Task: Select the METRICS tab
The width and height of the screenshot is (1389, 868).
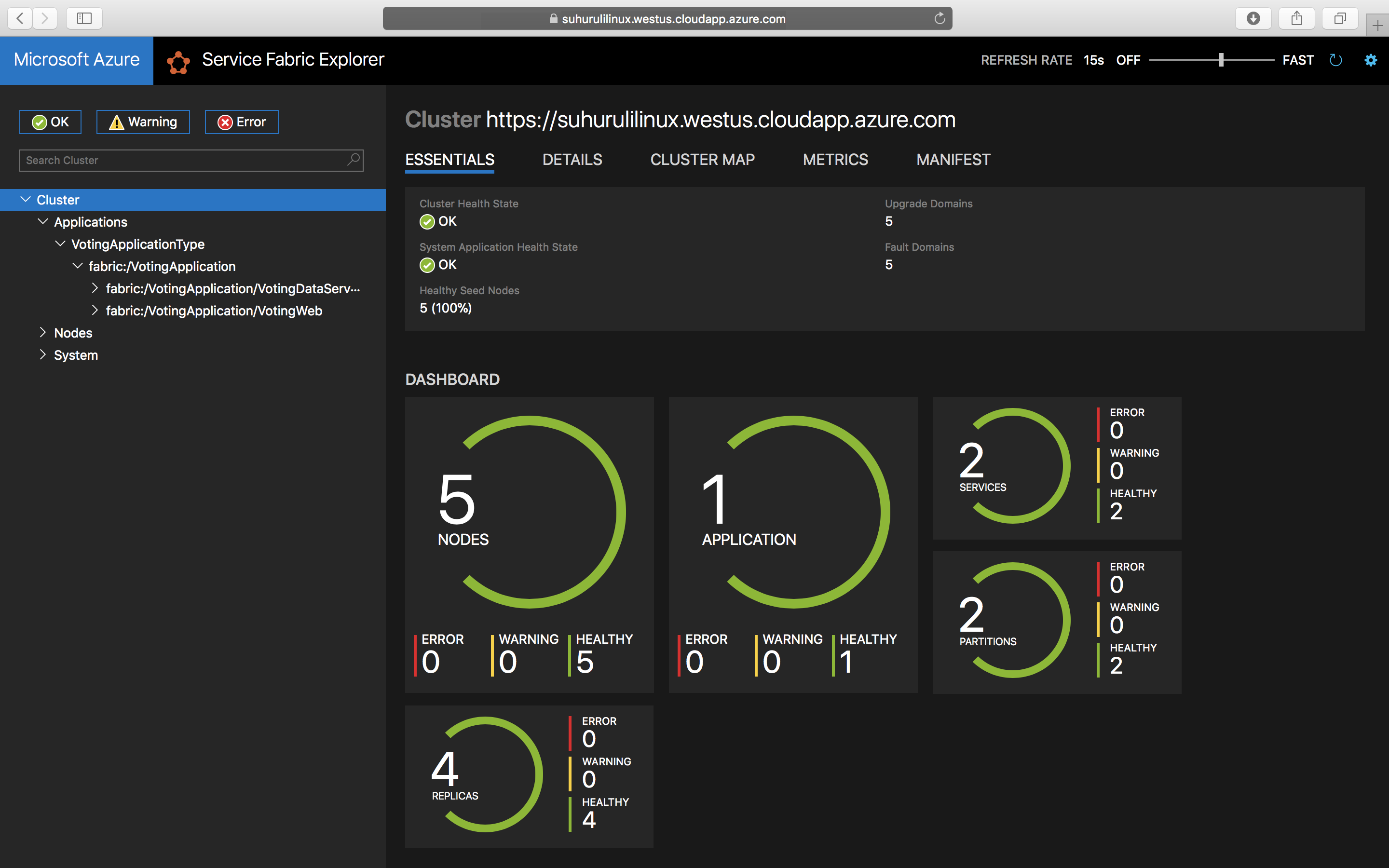Action: click(836, 159)
